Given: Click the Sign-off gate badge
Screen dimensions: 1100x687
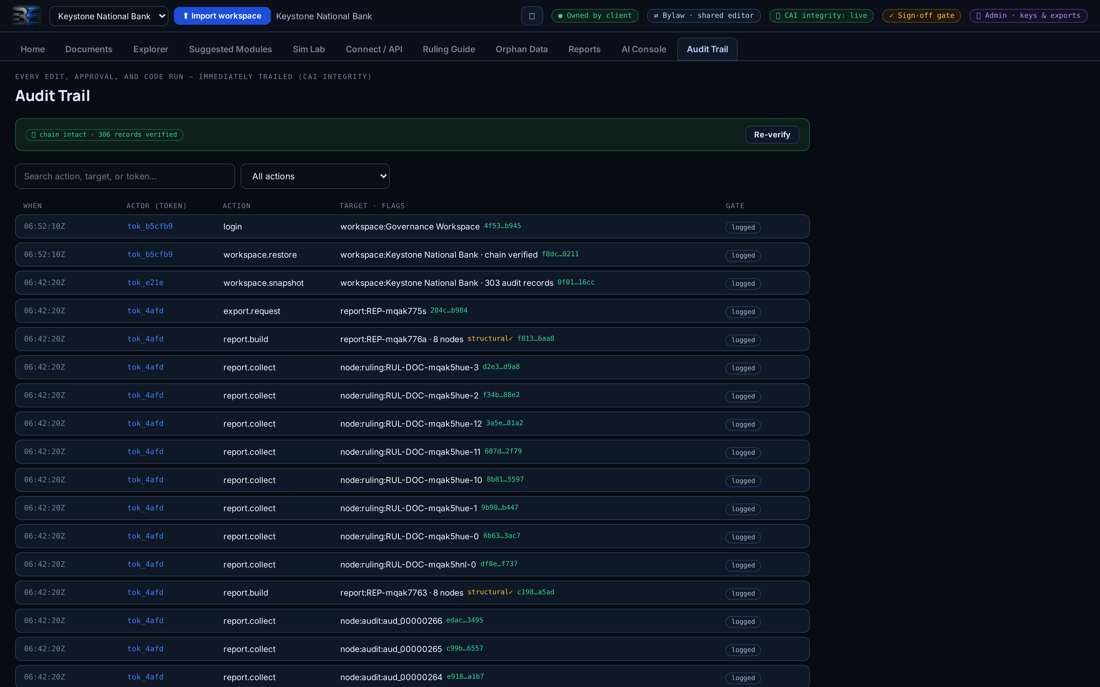Looking at the screenshot, I should click(x=921, y=15).
